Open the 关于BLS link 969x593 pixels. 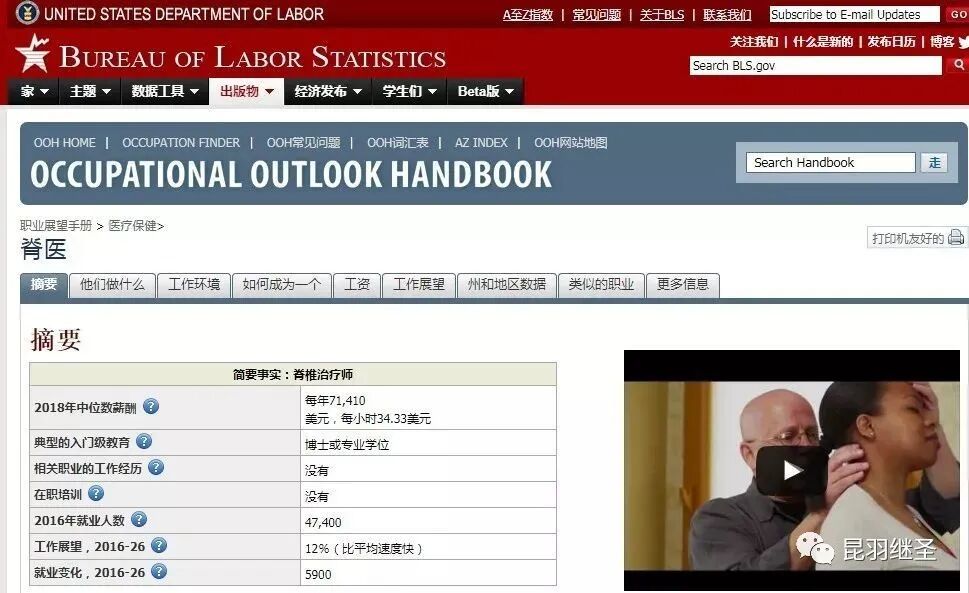pyautogui.click(x=662, y=14)
